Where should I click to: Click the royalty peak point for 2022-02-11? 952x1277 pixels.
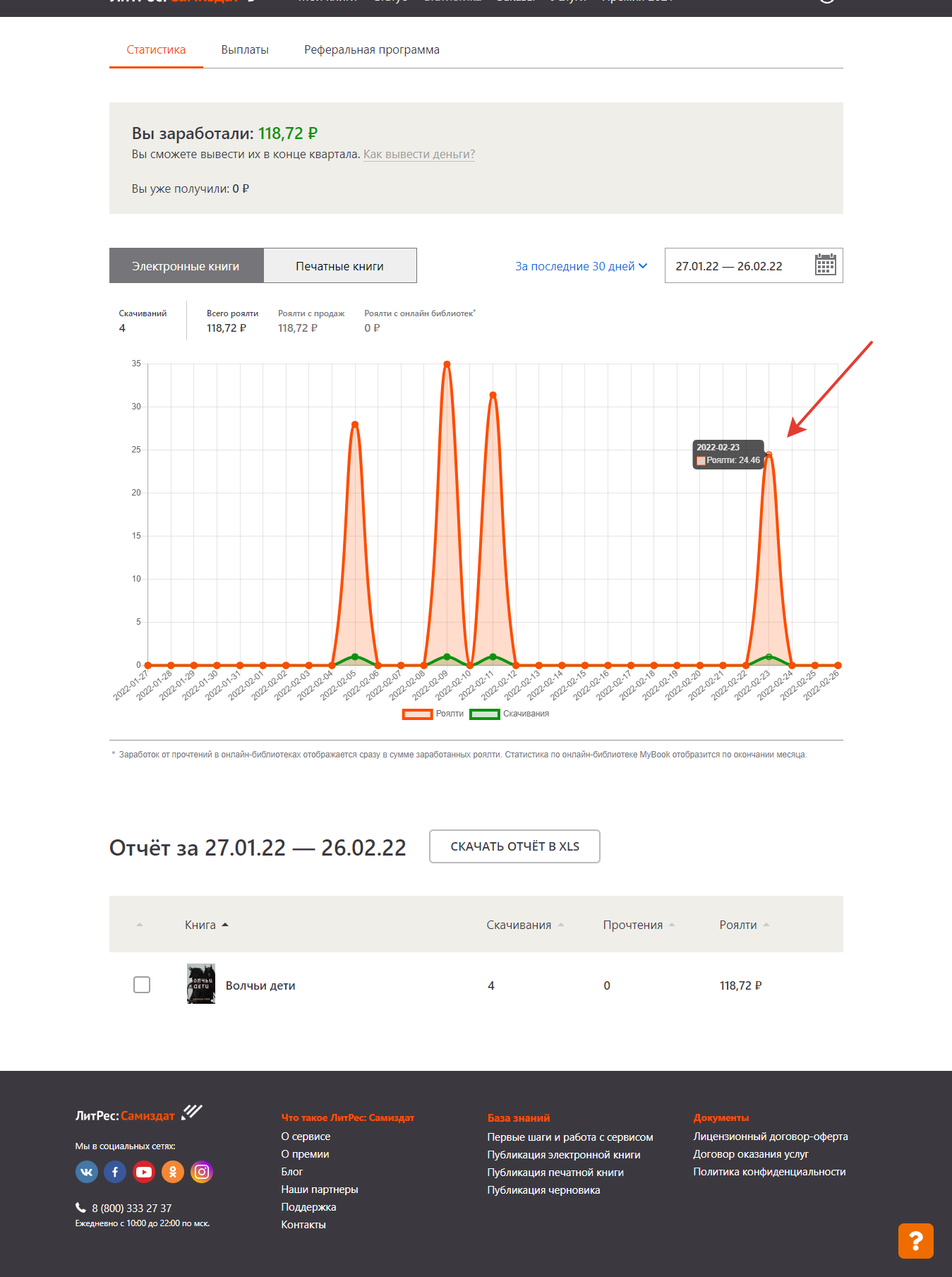tap(493, 395)
